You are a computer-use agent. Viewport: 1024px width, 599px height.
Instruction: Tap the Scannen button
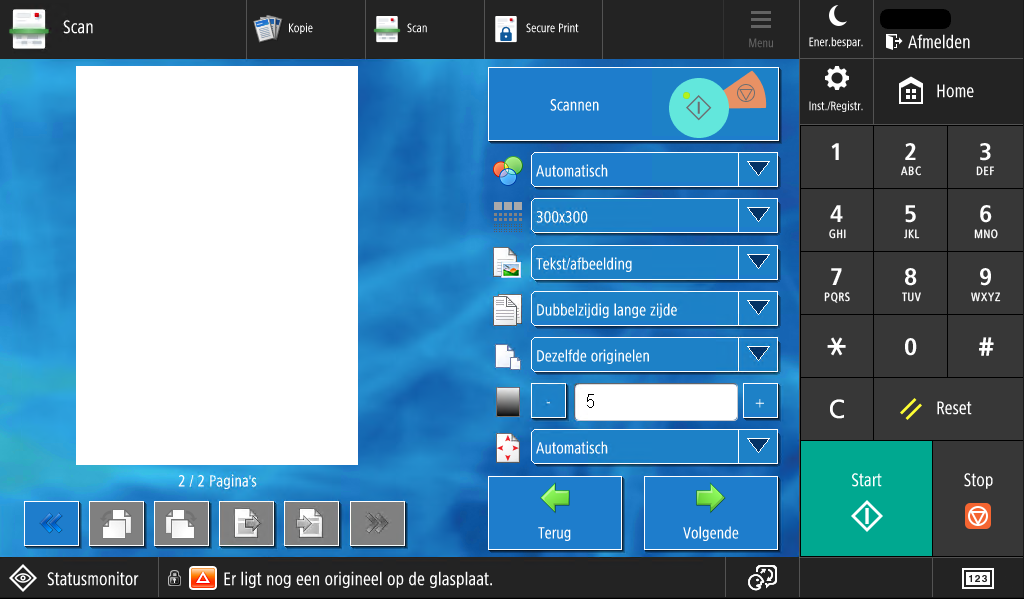[x=633, y=105]
